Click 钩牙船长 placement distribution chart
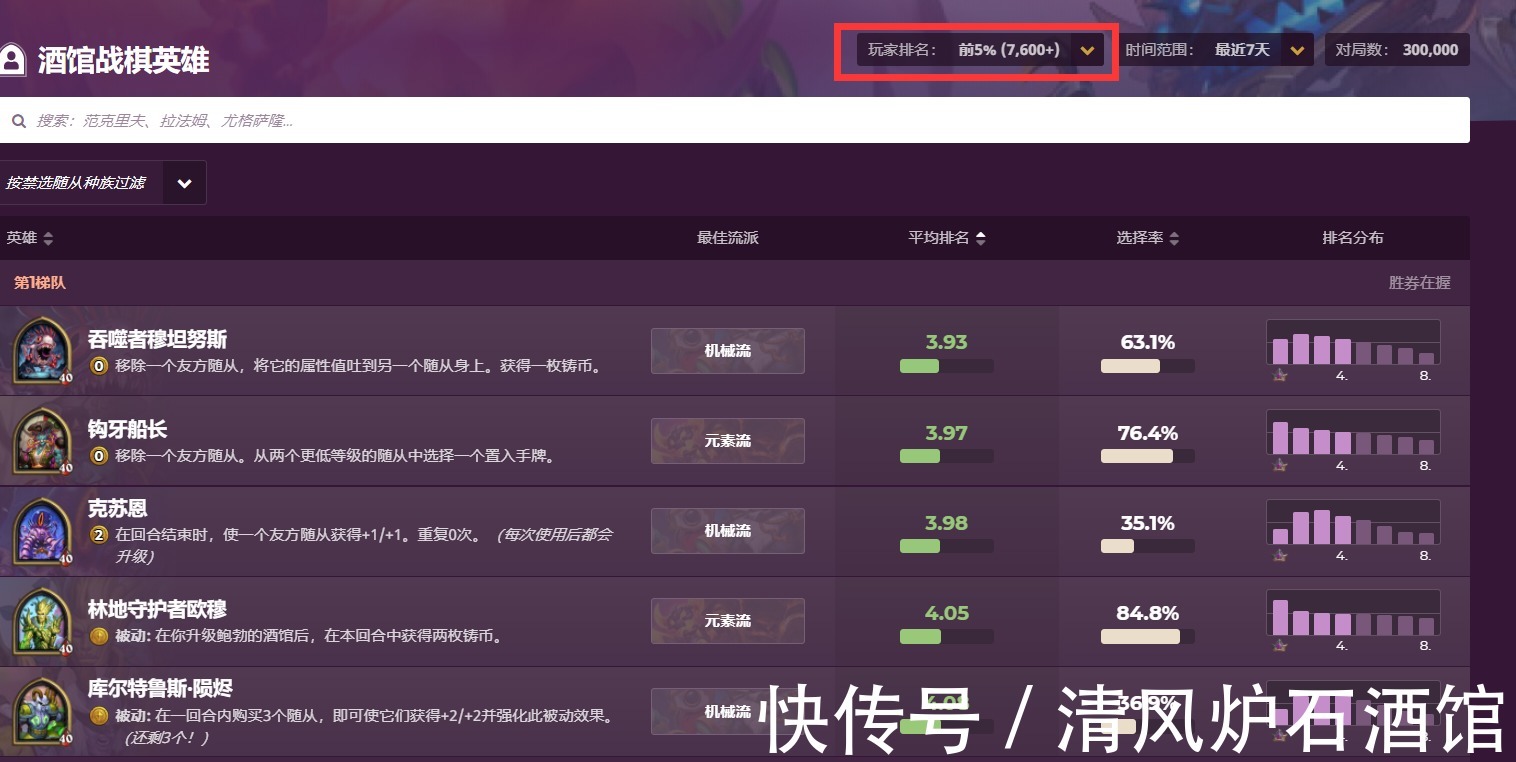 (1353, 433)
